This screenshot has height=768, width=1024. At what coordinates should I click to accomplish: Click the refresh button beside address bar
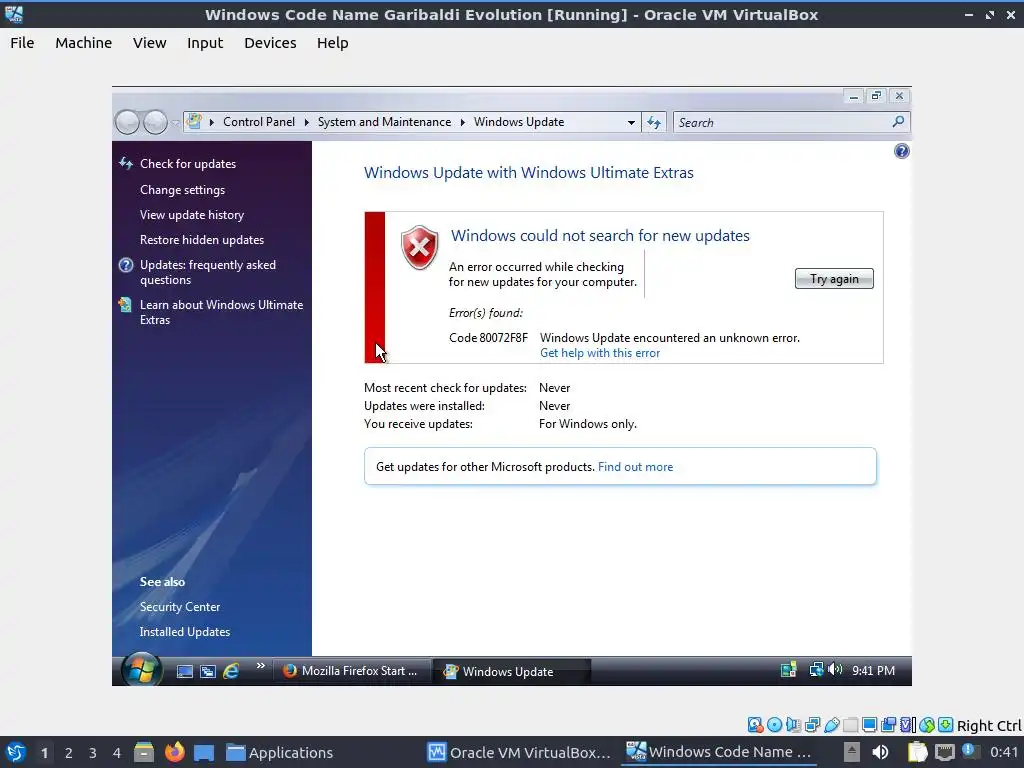pos(654,122)
